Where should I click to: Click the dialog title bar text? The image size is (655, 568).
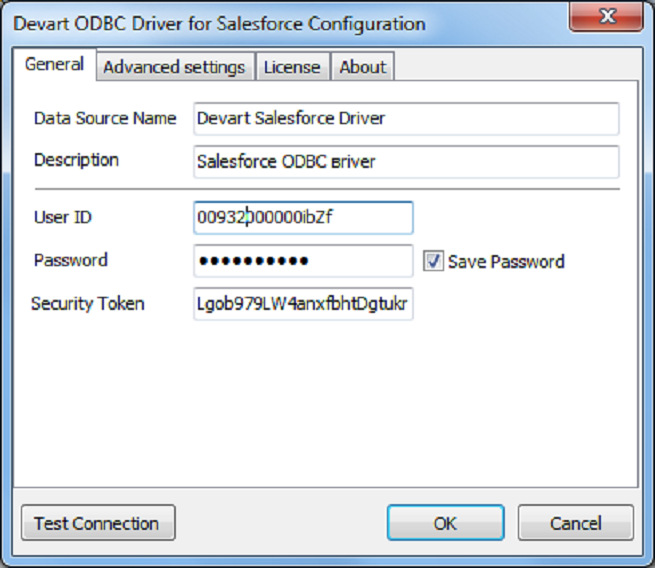(x=219, y=24)
